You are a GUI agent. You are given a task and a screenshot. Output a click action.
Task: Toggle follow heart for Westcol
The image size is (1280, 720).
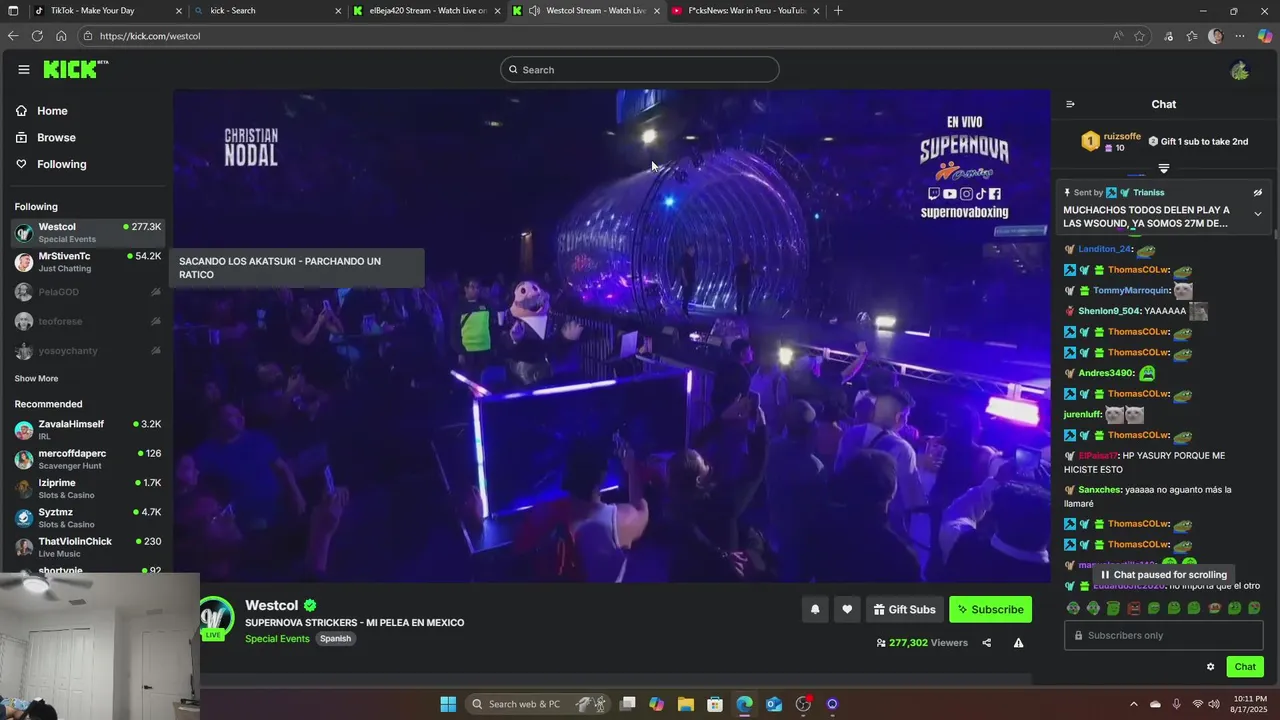click(847, 609)
